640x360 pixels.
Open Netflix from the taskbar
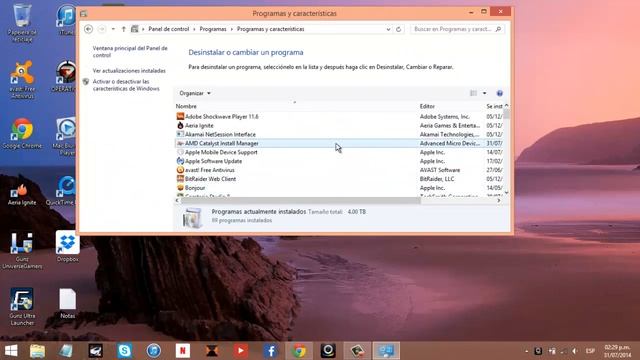[183, 351]
